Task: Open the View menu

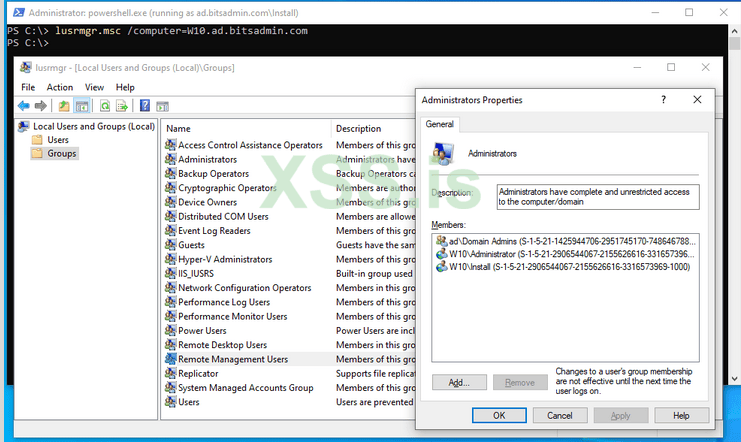Action: (94, 87)
